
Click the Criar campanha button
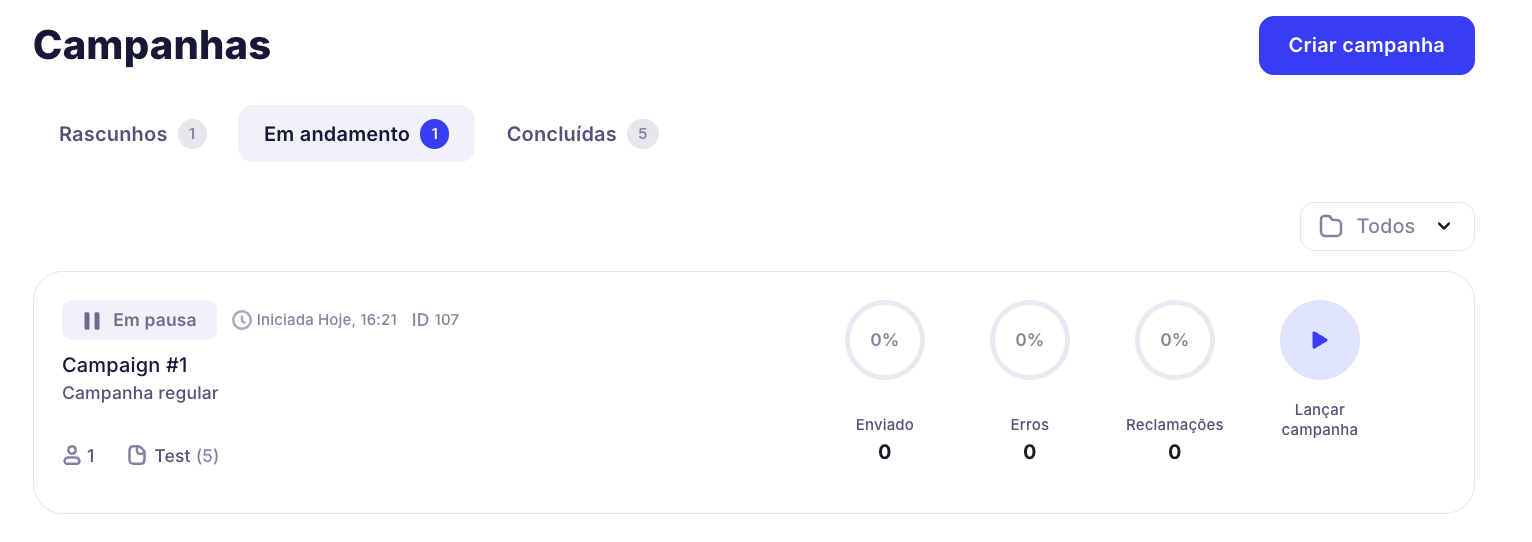[1366, 45]
